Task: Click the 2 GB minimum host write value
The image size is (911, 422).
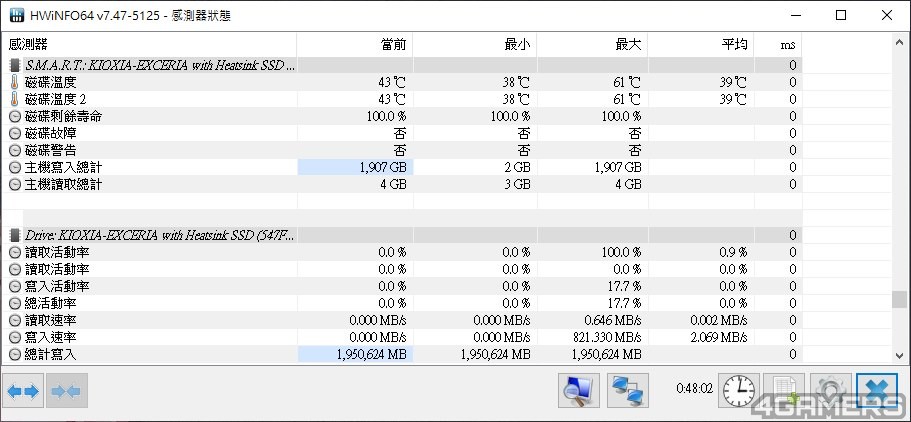Action: click(x=517, y=167)
